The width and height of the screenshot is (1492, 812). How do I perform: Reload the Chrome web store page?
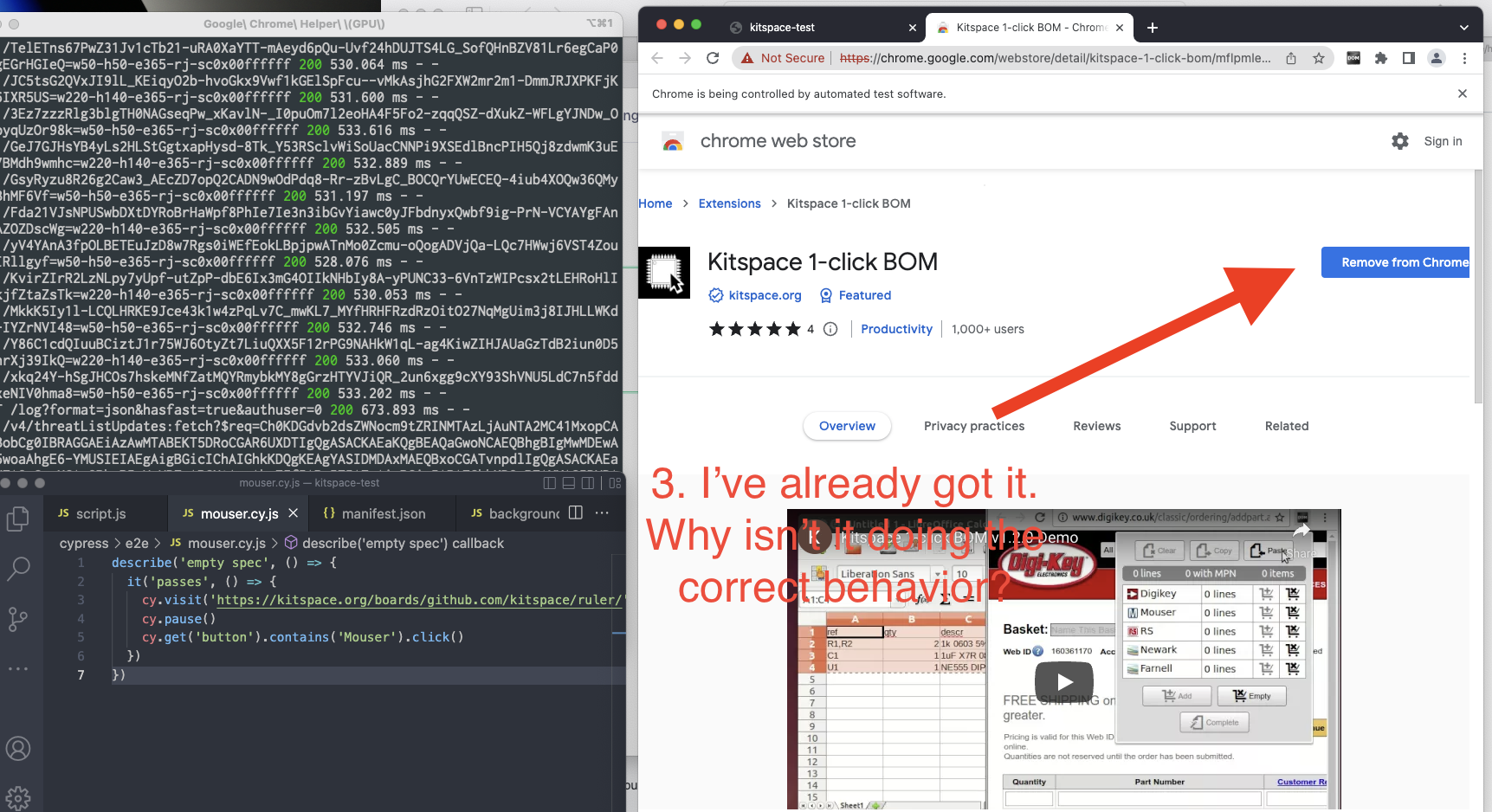[713, 58]
